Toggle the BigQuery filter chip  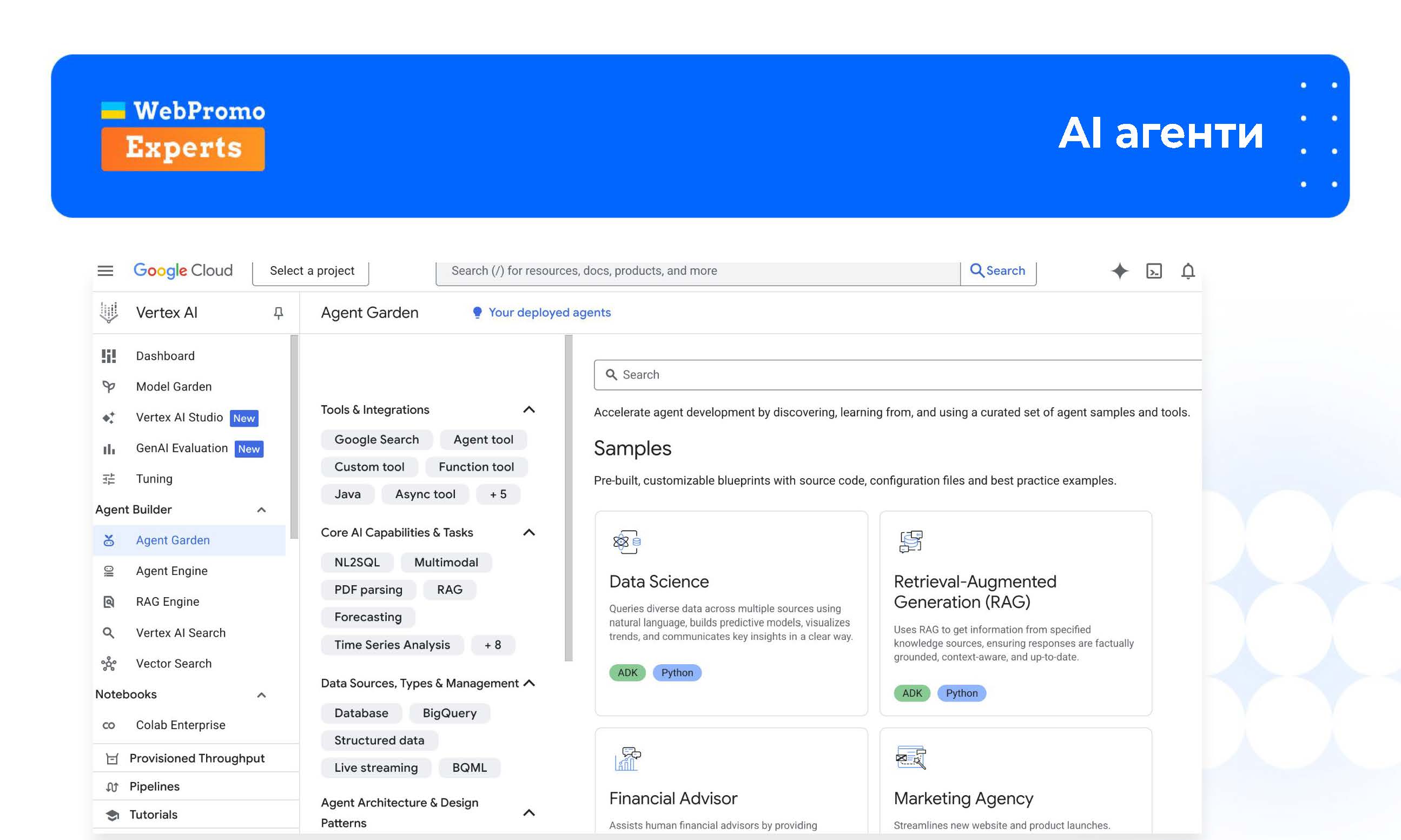(449, 713)
